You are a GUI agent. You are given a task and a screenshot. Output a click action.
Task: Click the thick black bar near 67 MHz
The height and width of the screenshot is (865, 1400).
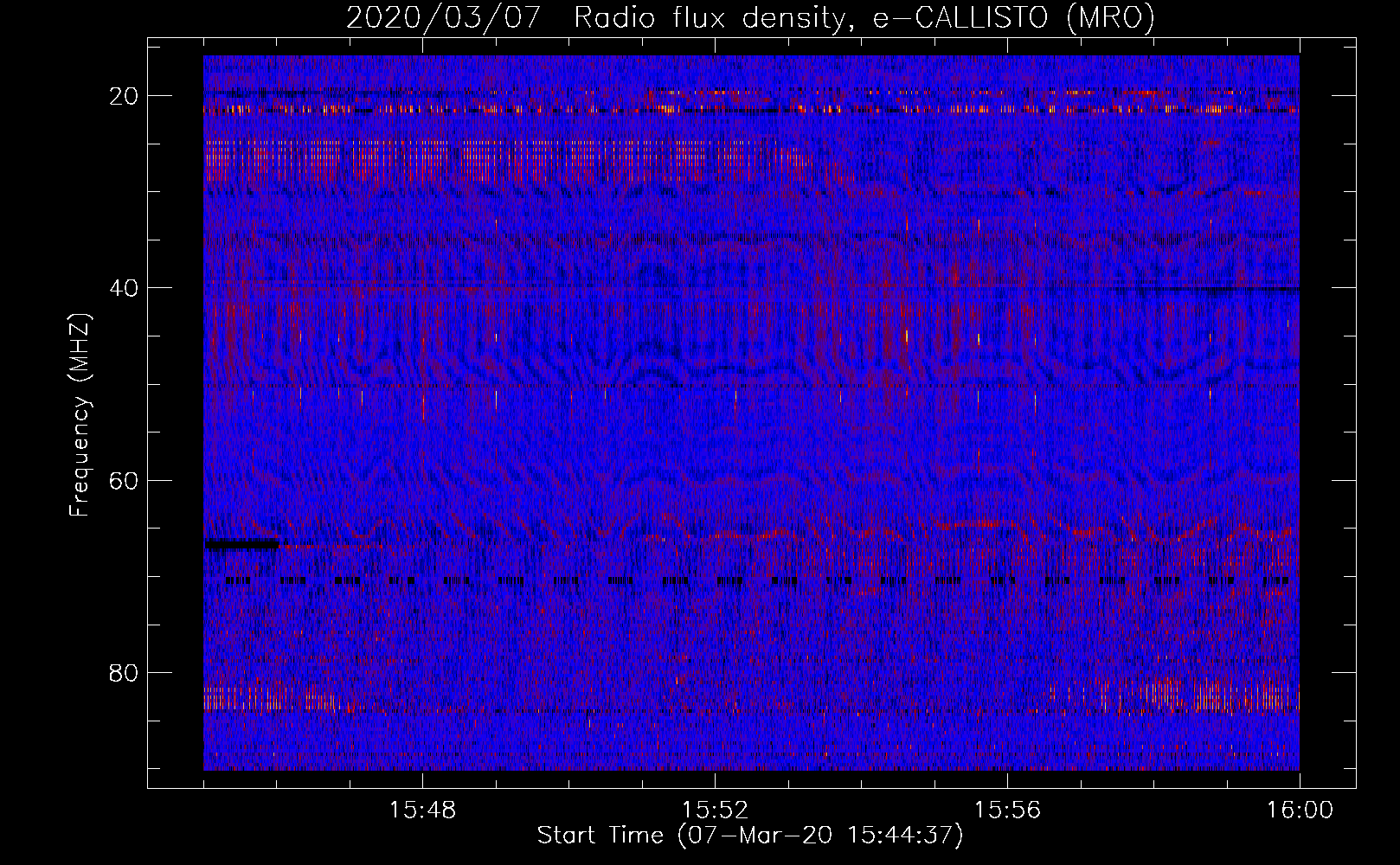pos(242,544)
